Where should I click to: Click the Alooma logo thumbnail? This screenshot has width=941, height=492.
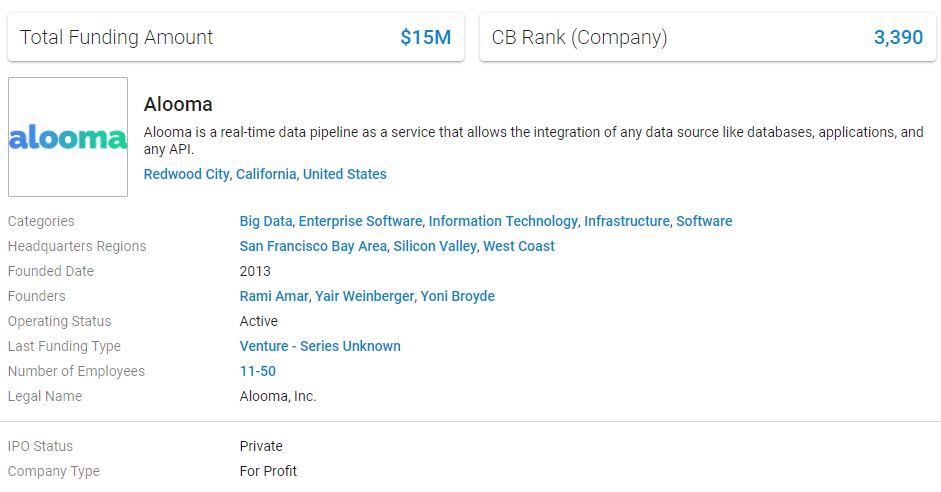[x=68, y=137]
